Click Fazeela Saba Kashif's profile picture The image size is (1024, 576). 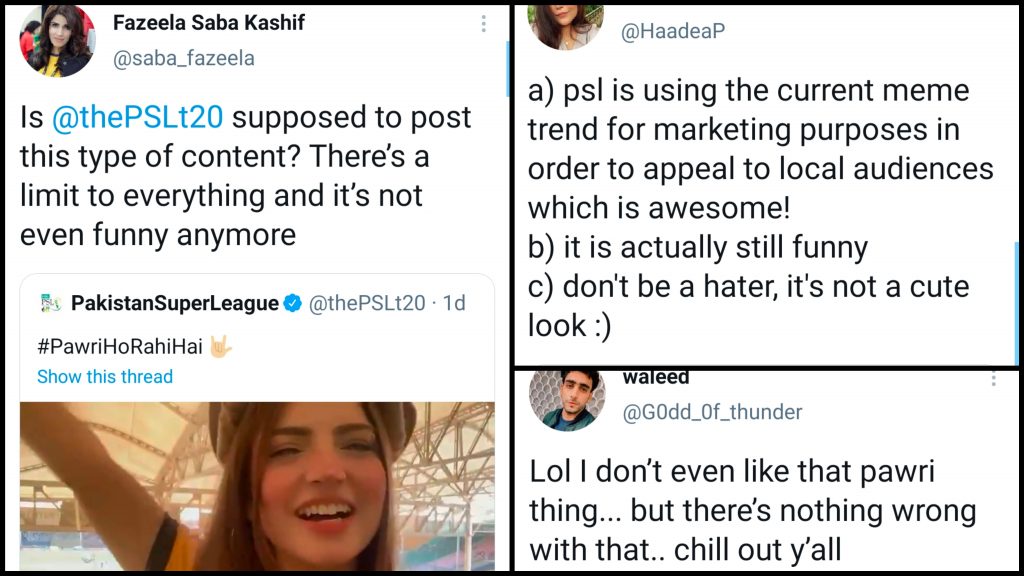pyautogui.click(x=55, y=41)
